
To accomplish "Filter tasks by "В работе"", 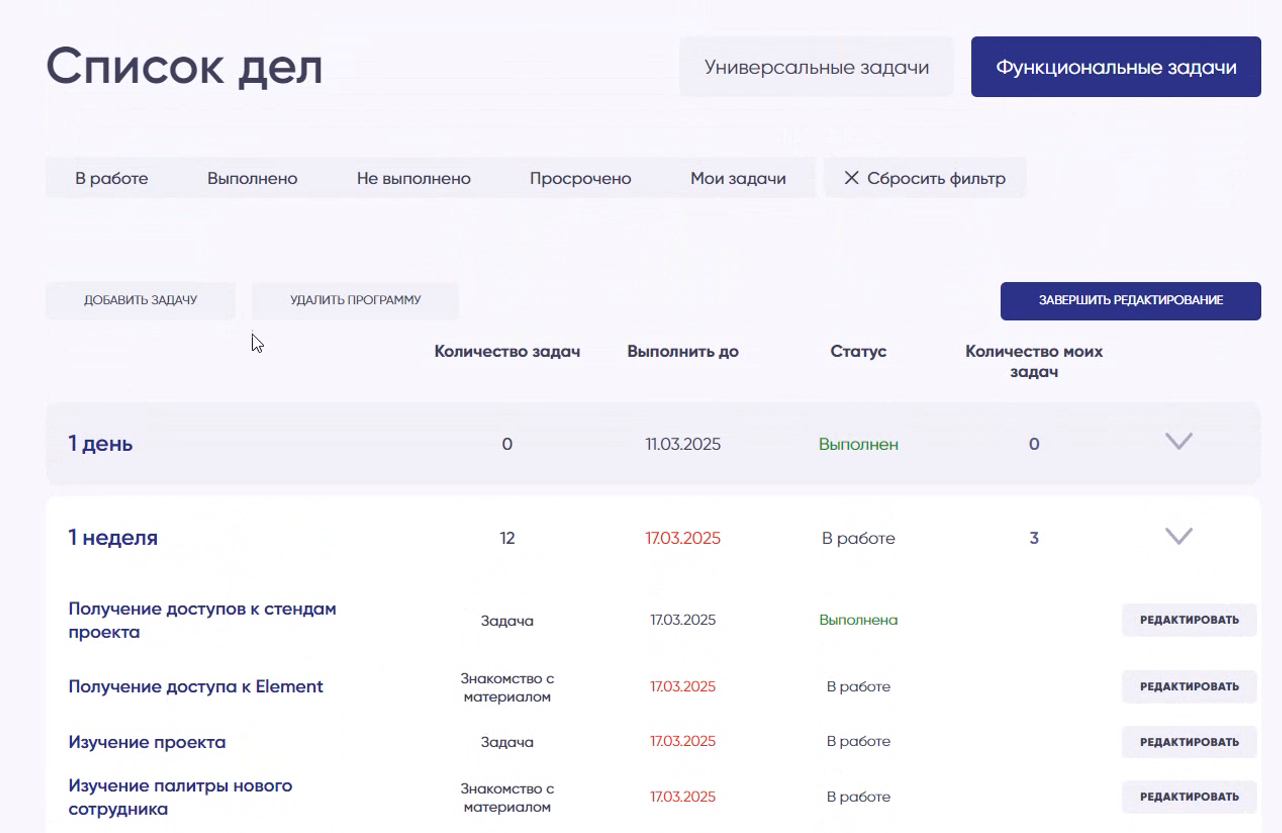I will pyautogui.click(x=112, y=178).
